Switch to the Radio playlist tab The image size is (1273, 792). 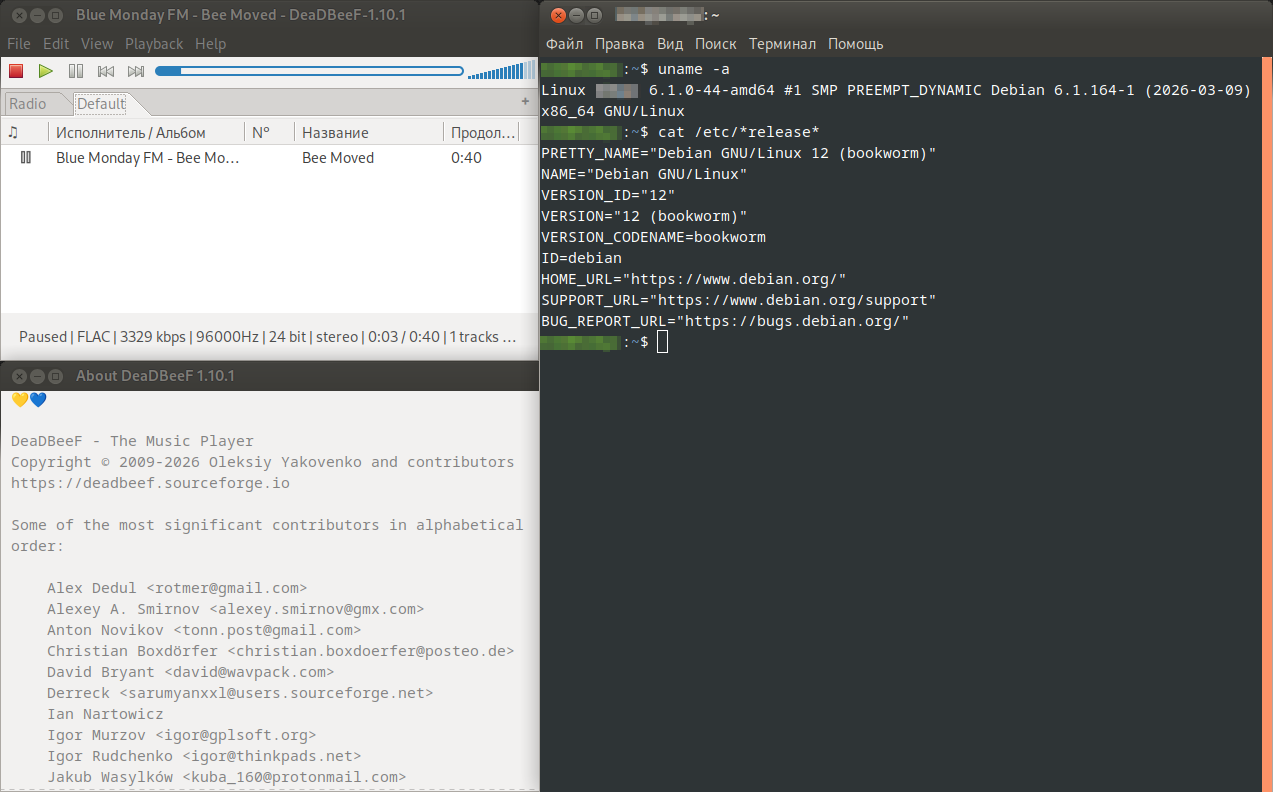tap(28, 104)
